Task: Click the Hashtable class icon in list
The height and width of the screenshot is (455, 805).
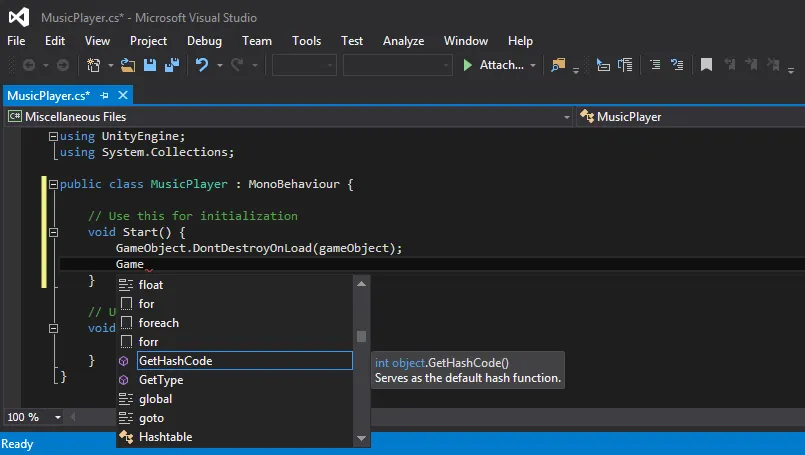Action: (x=126, y=437)
